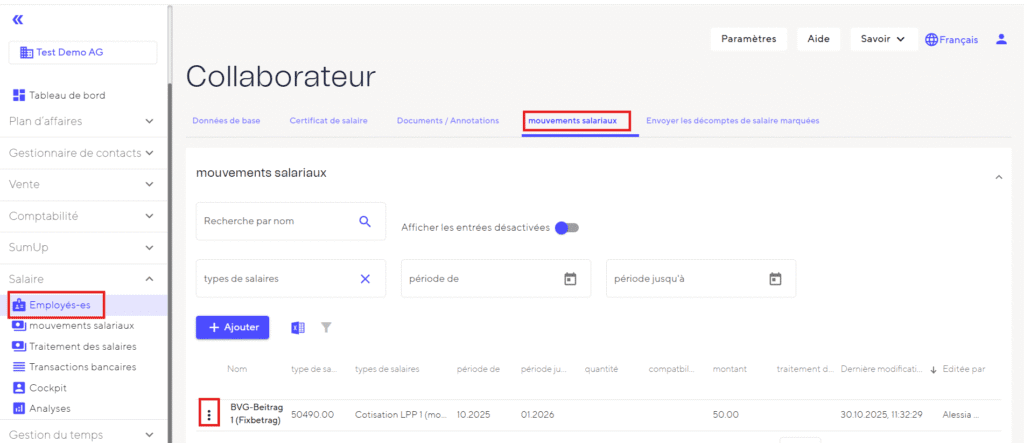This screenshot has width=1024, height=443.
Task: Toggle Afficher les entrées désactivées switch
Action: coord(567,228)
